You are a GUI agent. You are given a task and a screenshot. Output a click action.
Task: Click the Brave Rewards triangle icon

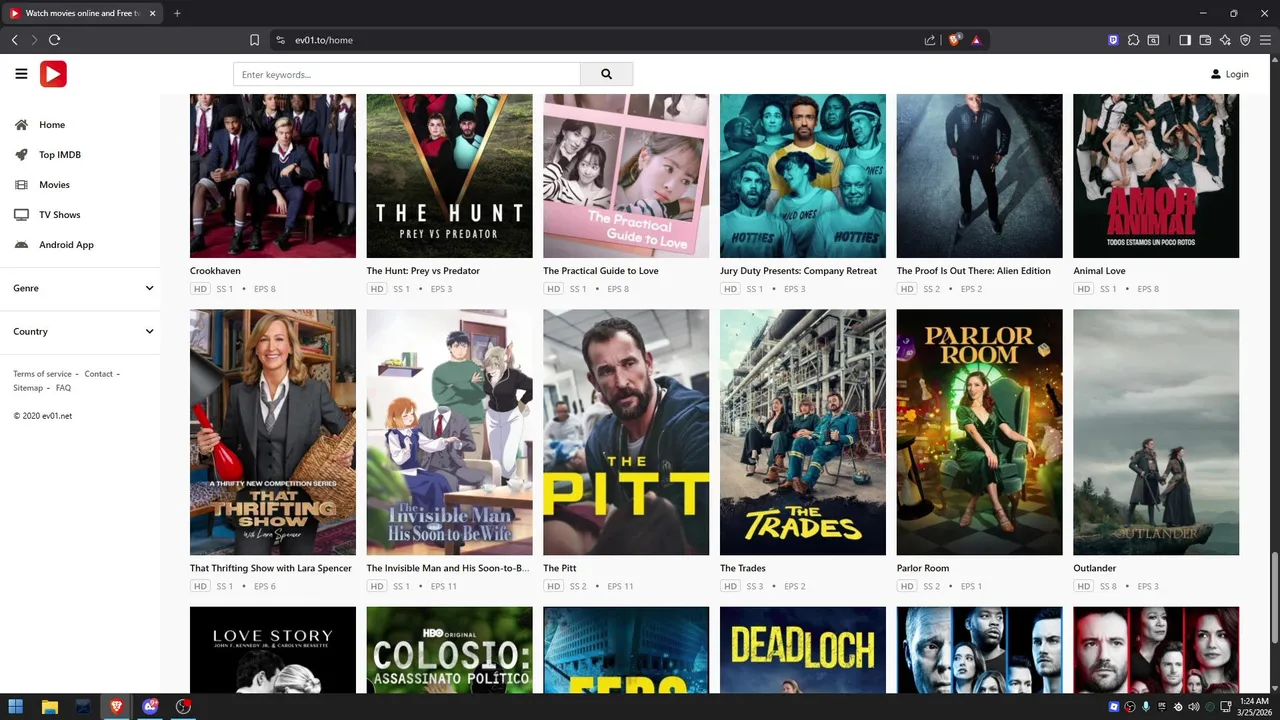976,40
